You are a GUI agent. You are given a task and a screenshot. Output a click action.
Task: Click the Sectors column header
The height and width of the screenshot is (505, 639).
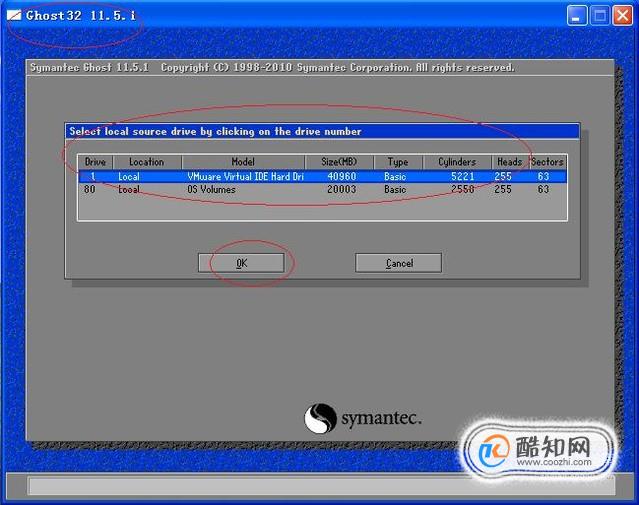pyautogui.click(x=547, y=162)
